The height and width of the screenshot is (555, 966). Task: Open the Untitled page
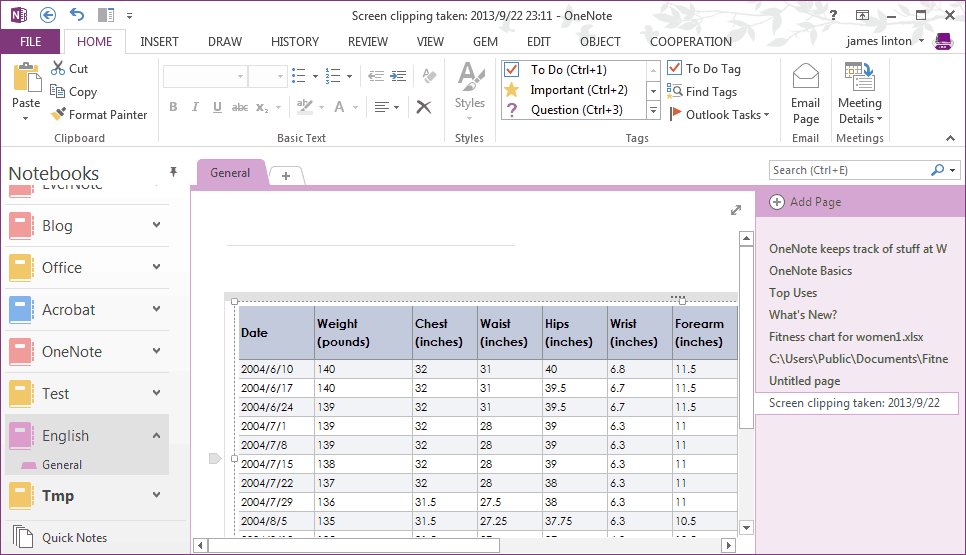point(805,381)
